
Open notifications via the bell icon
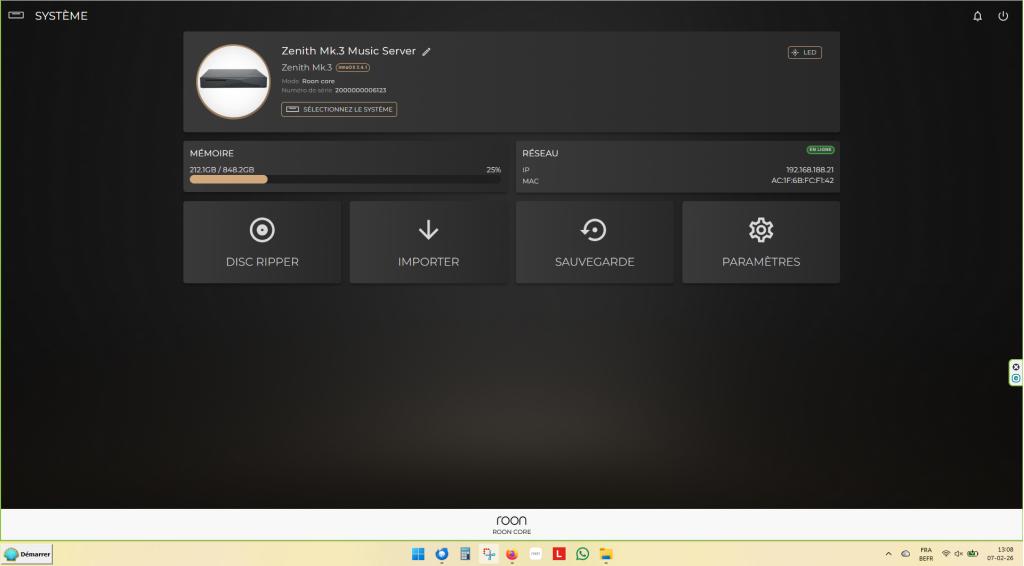click(x=978, y=16)
